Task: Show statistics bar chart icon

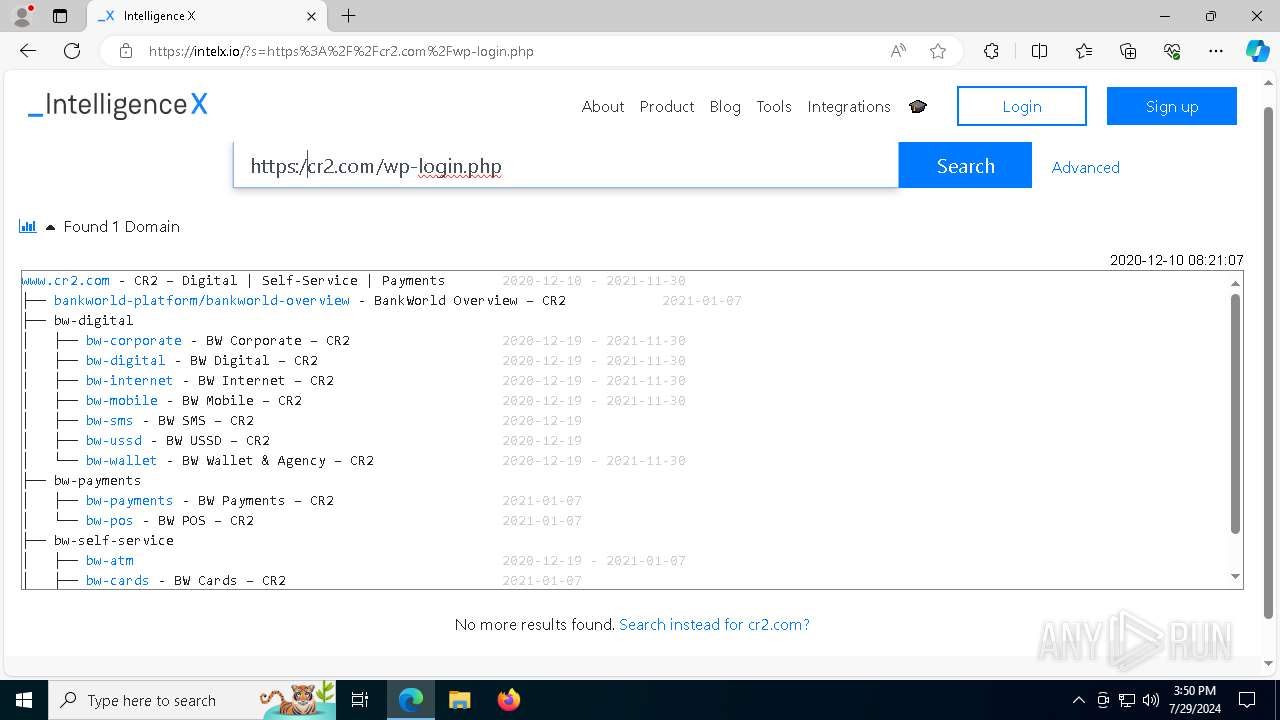Action: tap(28, 227)
